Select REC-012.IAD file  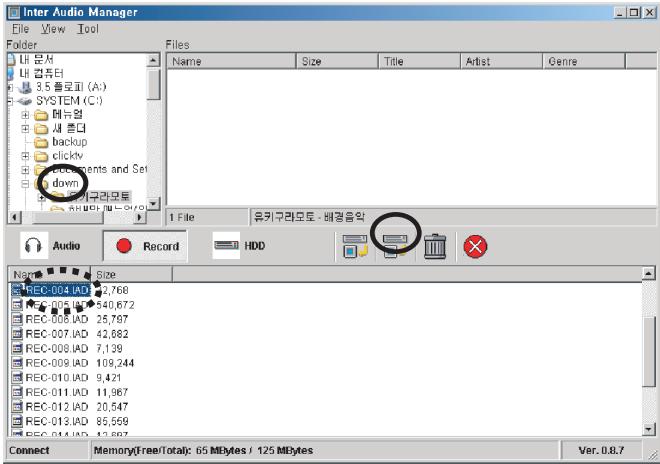click(x=57, y=407)
